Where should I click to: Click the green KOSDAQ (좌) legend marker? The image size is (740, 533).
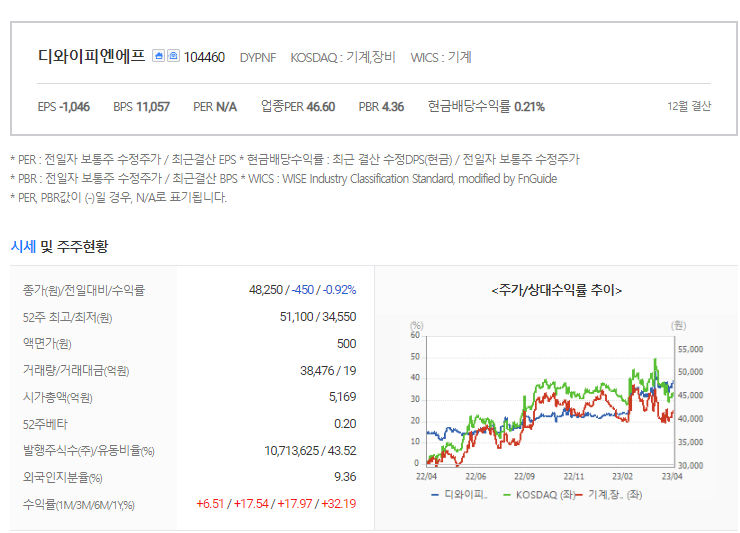point(507,495)
